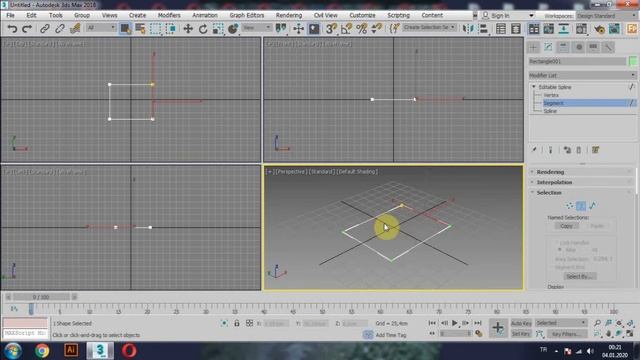Click the green object color swatch

pyautogui.click(x=633, y=61)
